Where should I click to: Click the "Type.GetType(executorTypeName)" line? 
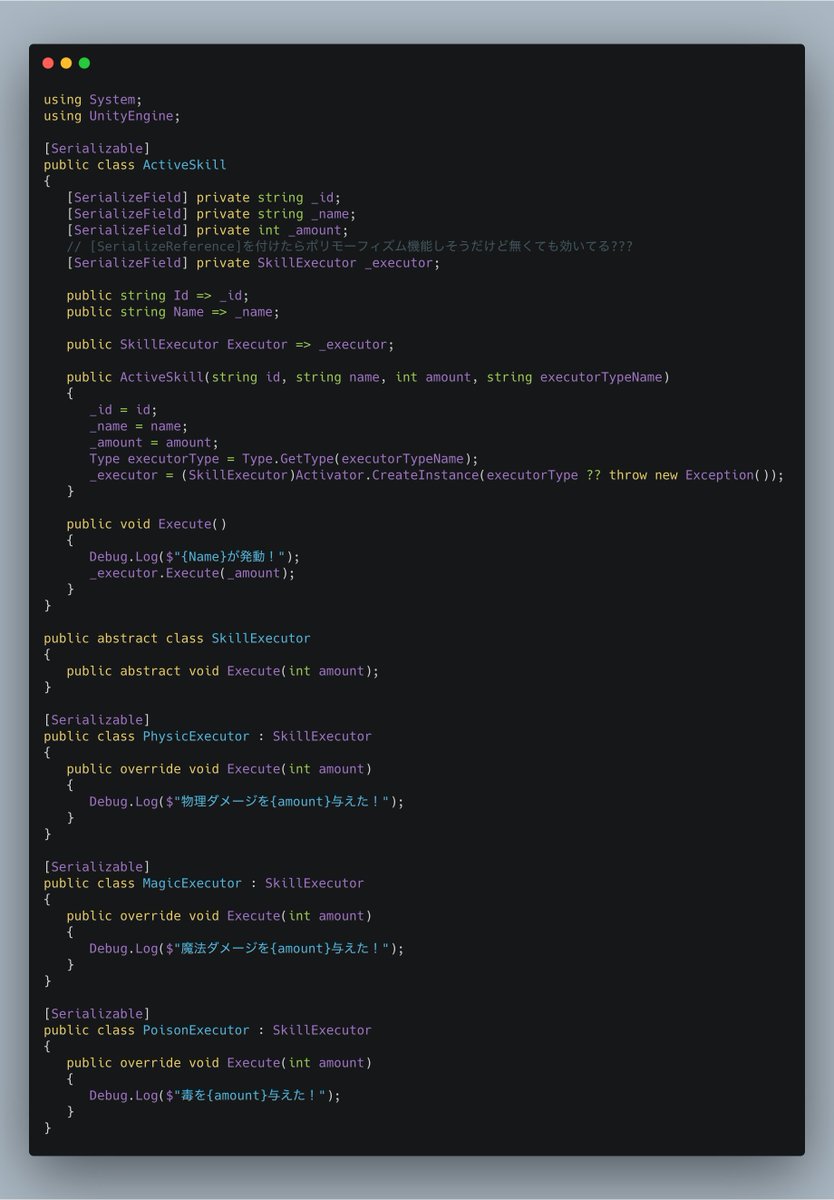[x=284, y=459]
